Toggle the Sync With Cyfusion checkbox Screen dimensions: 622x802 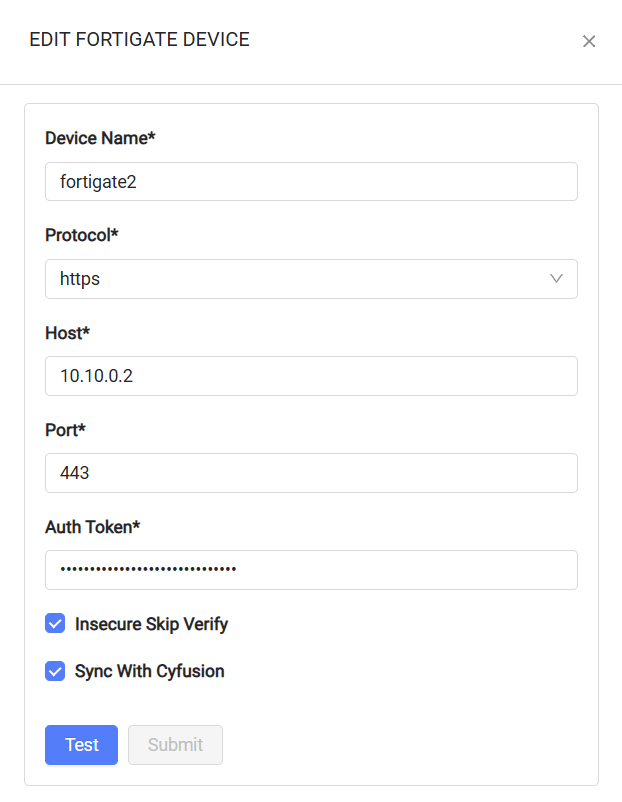[x=55, y=671]
